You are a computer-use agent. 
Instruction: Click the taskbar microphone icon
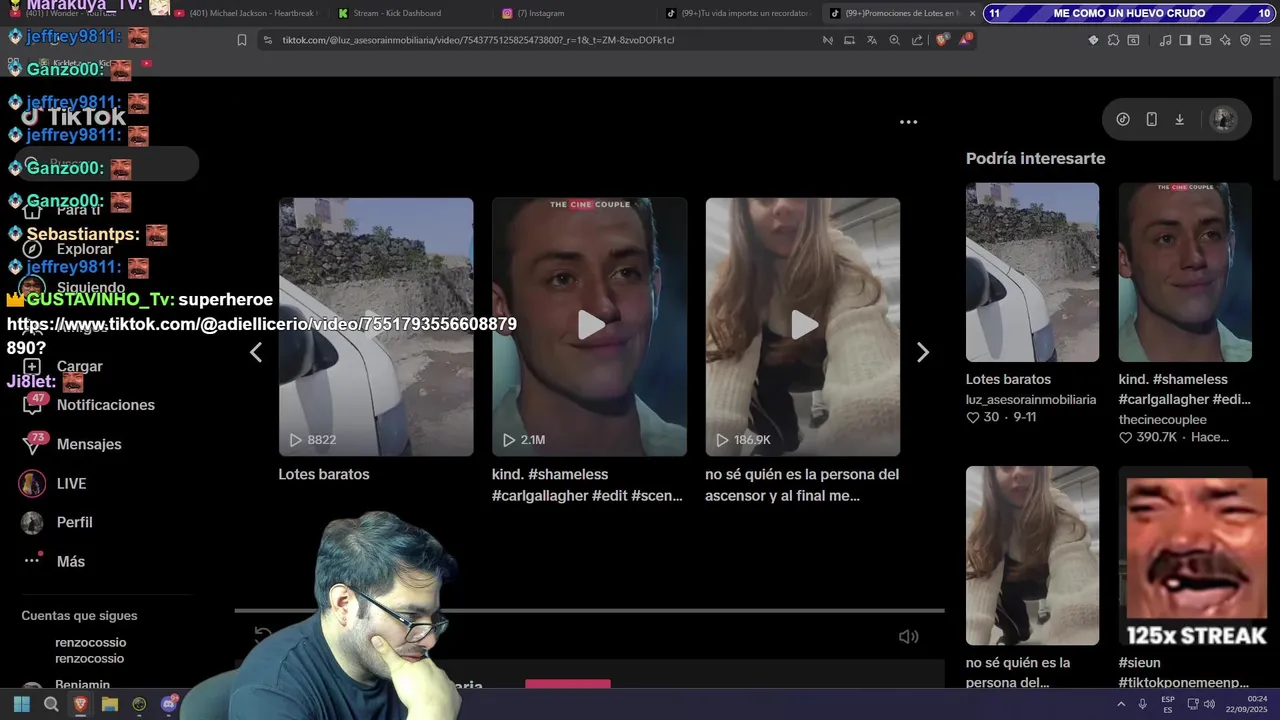point(1143,704)
